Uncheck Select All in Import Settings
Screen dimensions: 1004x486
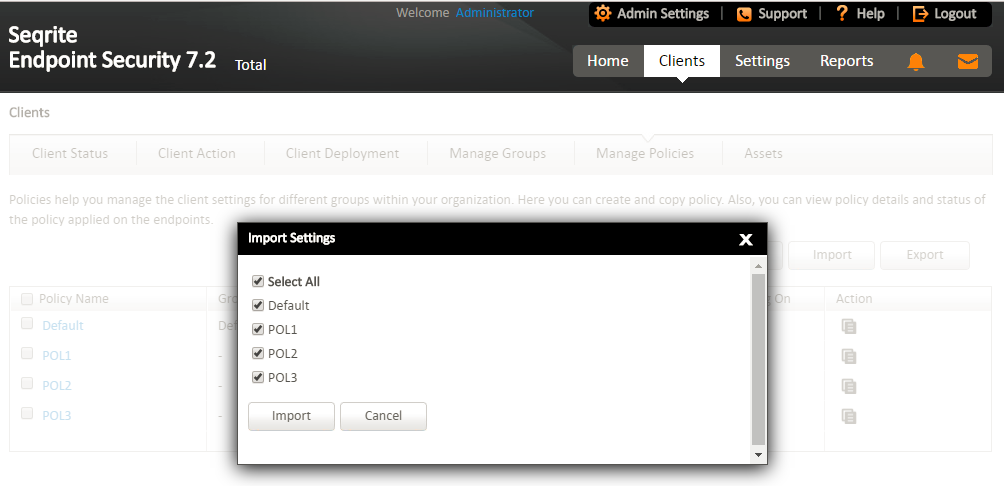coord(258,281)
